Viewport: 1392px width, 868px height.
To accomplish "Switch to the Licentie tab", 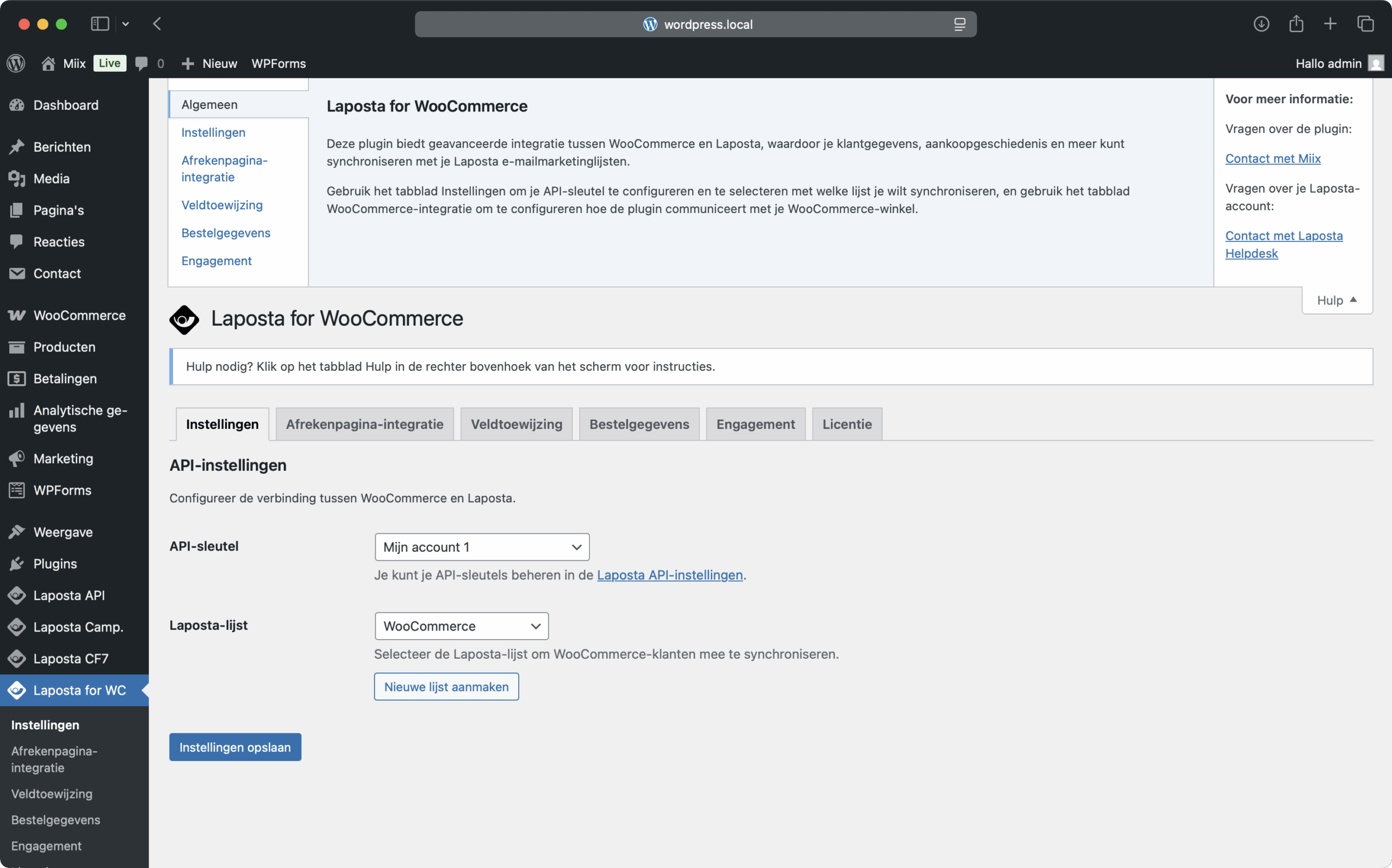I will (847, 424).
